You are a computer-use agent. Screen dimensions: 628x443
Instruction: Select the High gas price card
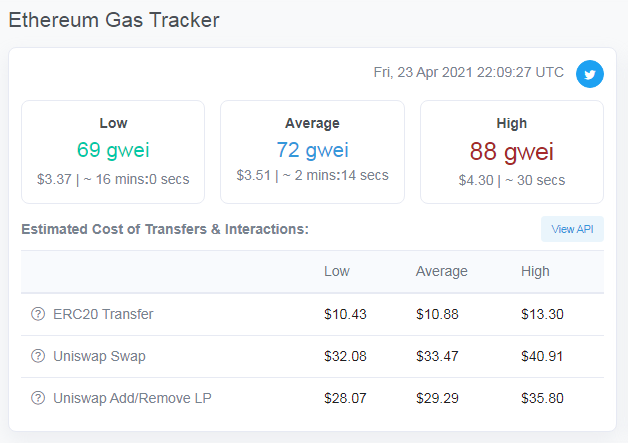click(x=511, y=152)
